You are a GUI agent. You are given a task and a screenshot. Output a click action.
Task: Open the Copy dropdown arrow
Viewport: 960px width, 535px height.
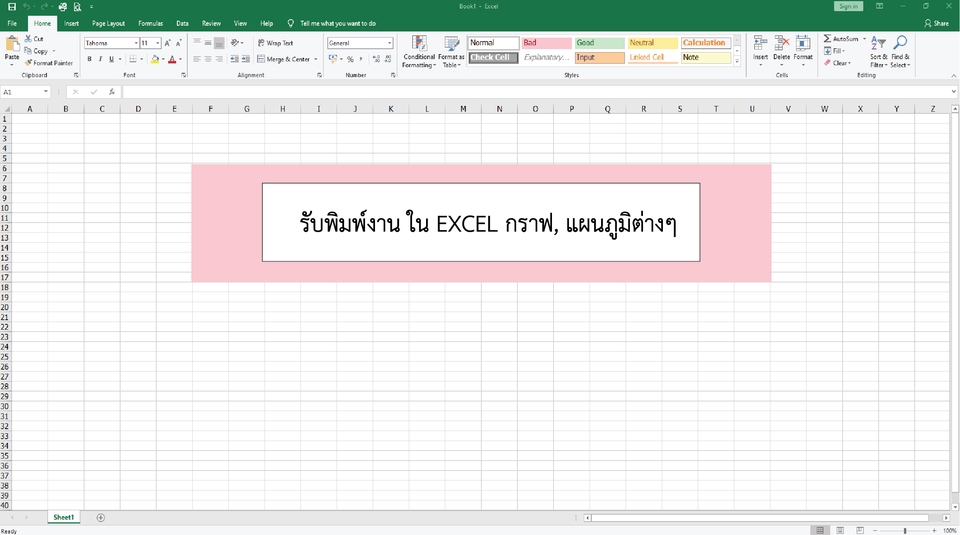tap(54, 51)
